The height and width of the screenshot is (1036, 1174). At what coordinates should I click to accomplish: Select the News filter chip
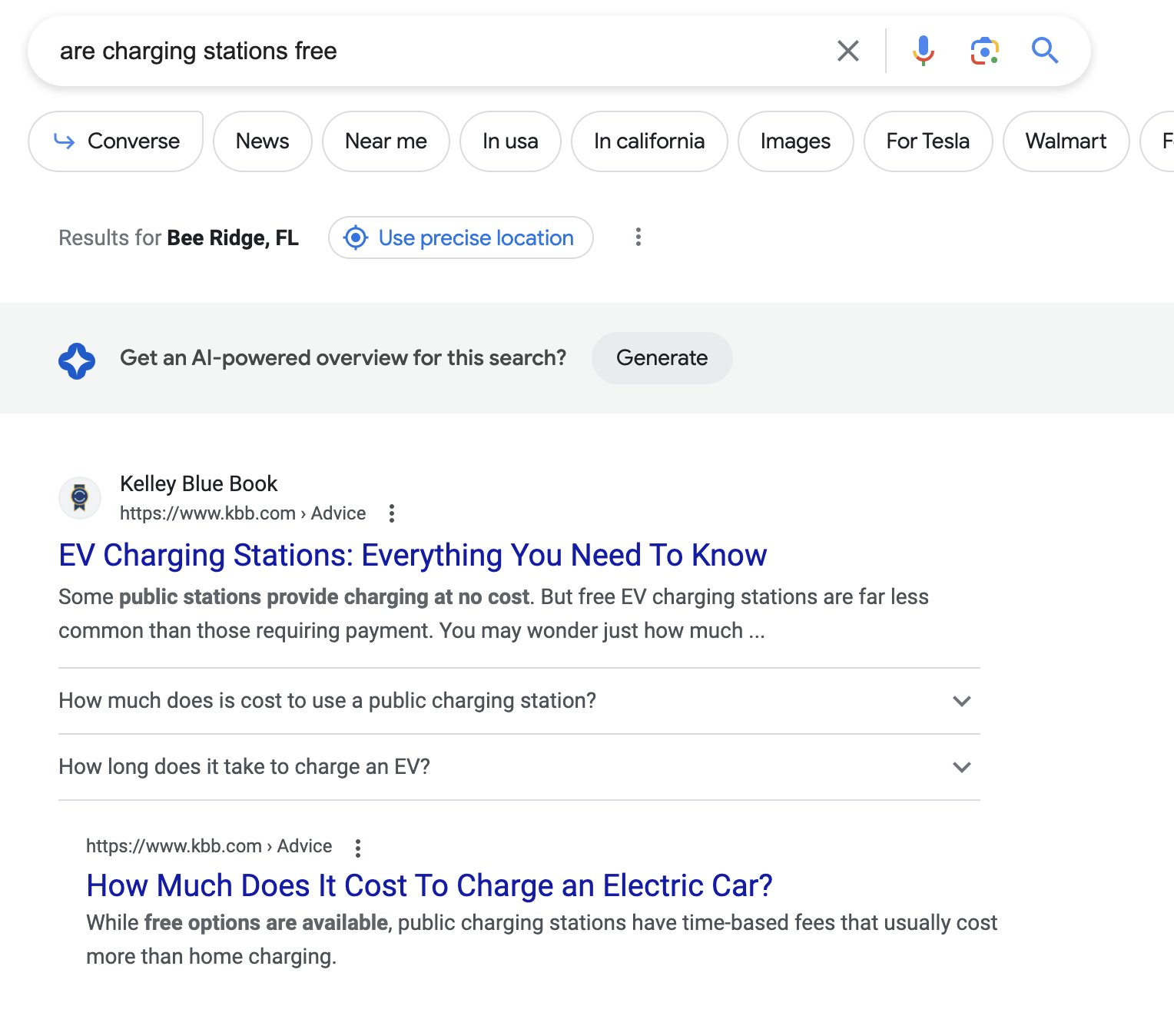tap(262, 141)
